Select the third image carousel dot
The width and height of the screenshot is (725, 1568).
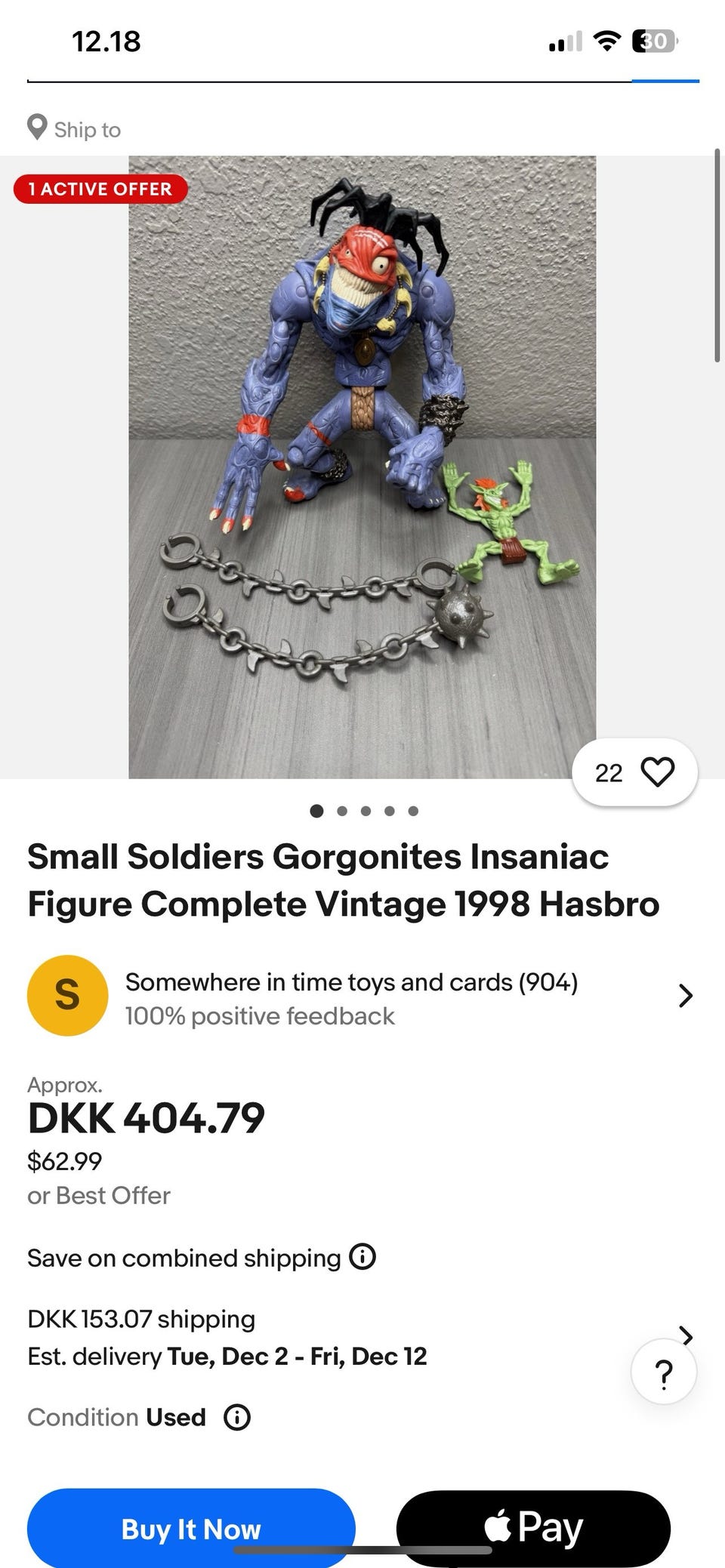[366, 811]
